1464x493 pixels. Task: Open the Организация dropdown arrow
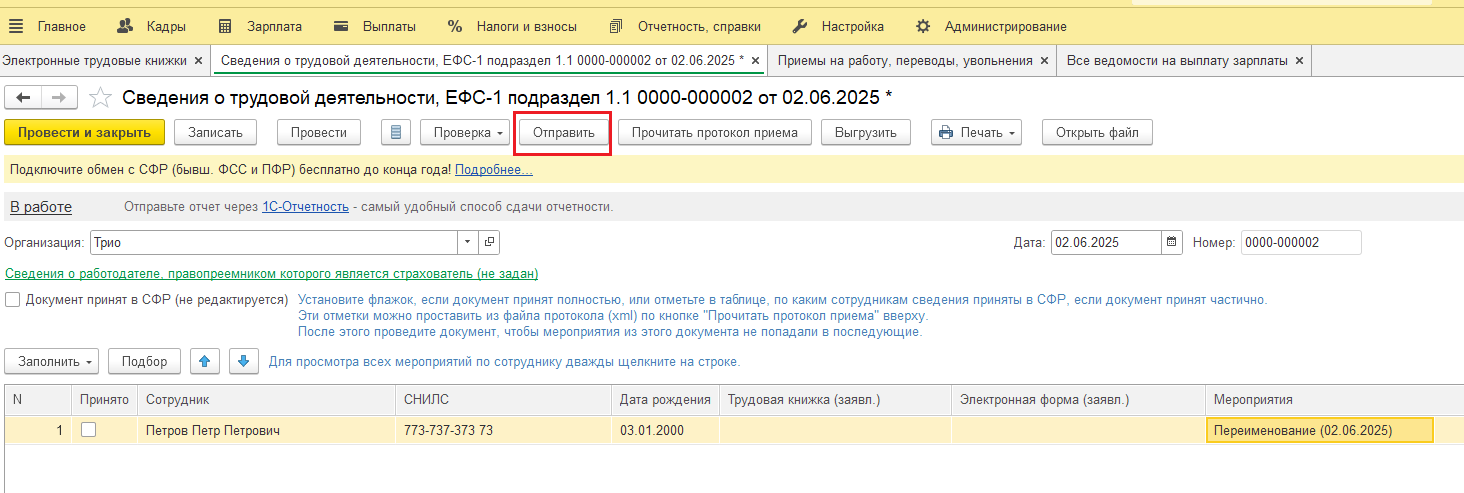[x=469, y=242]
